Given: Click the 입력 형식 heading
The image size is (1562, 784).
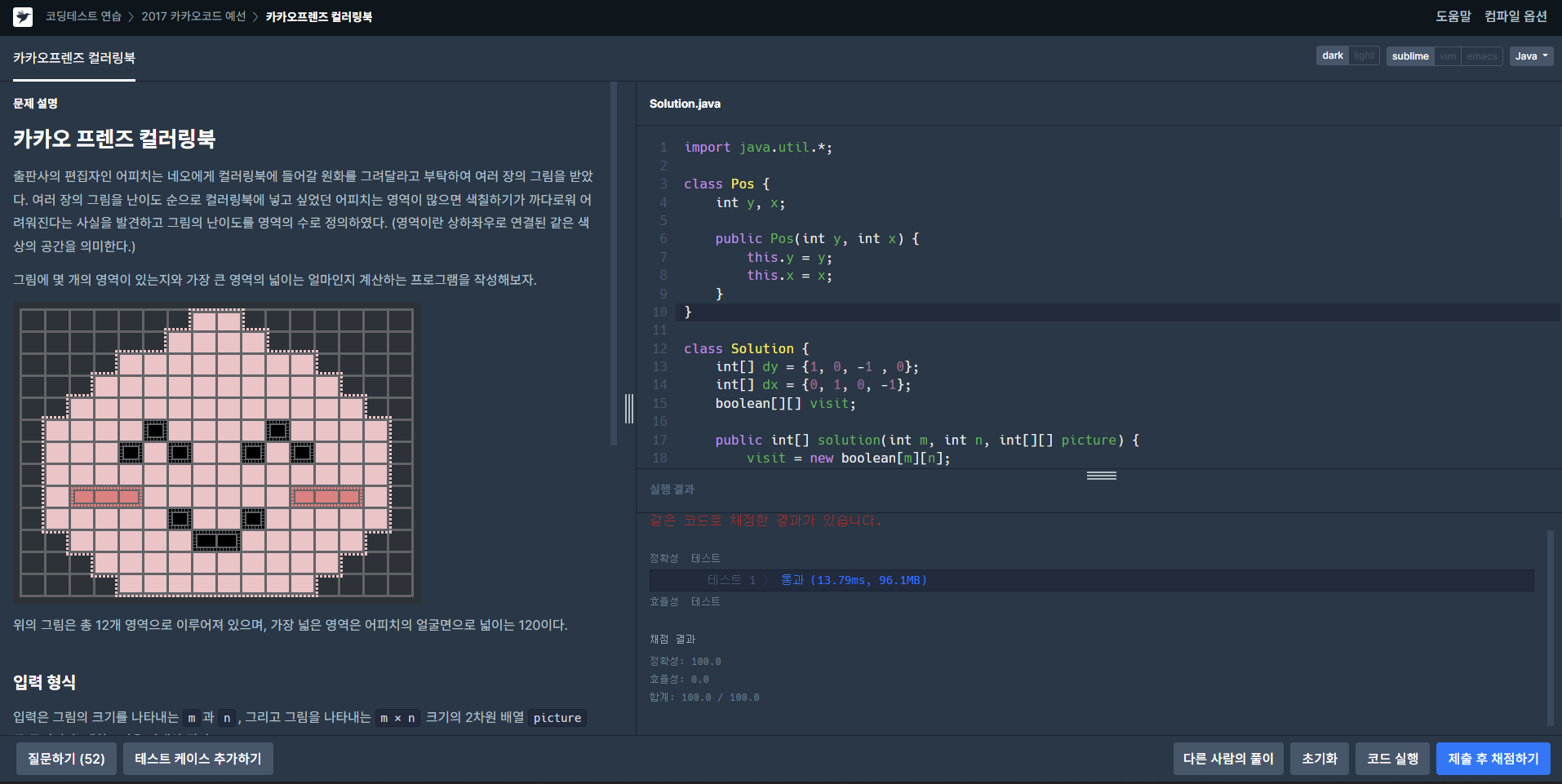Looking at the screenshot, I should (44, 682).
